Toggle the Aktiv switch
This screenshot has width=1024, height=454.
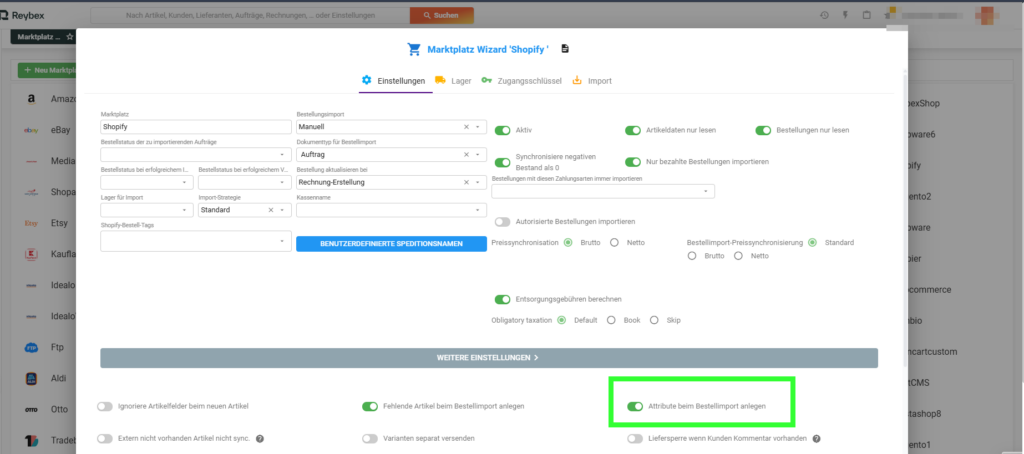[502, 131]
